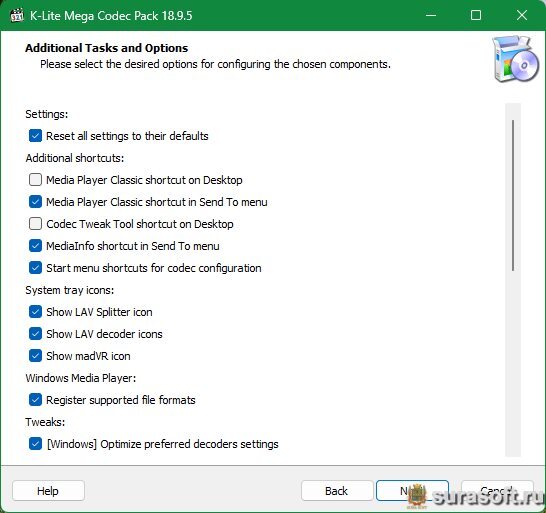Disable Media Player Classic Send To shortcut
Screen dimensions: 546x513
point(36,202)
